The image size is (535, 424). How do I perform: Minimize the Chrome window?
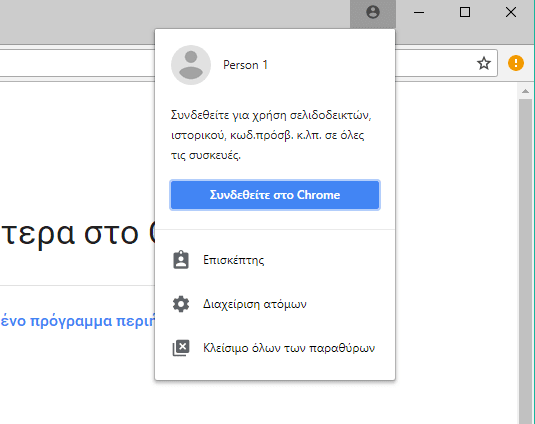coord(419,12)
